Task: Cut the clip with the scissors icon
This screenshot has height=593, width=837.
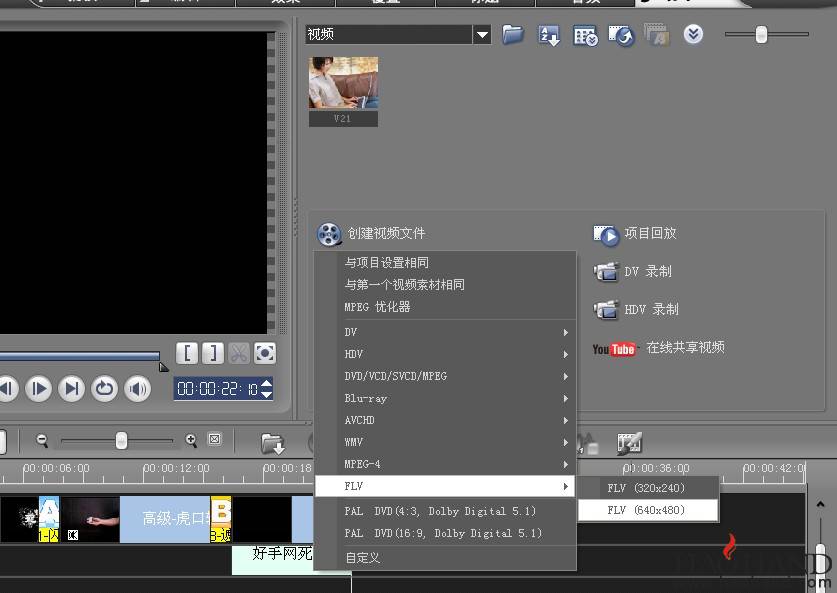Action: pyautogui.click(x=239, y=353)
